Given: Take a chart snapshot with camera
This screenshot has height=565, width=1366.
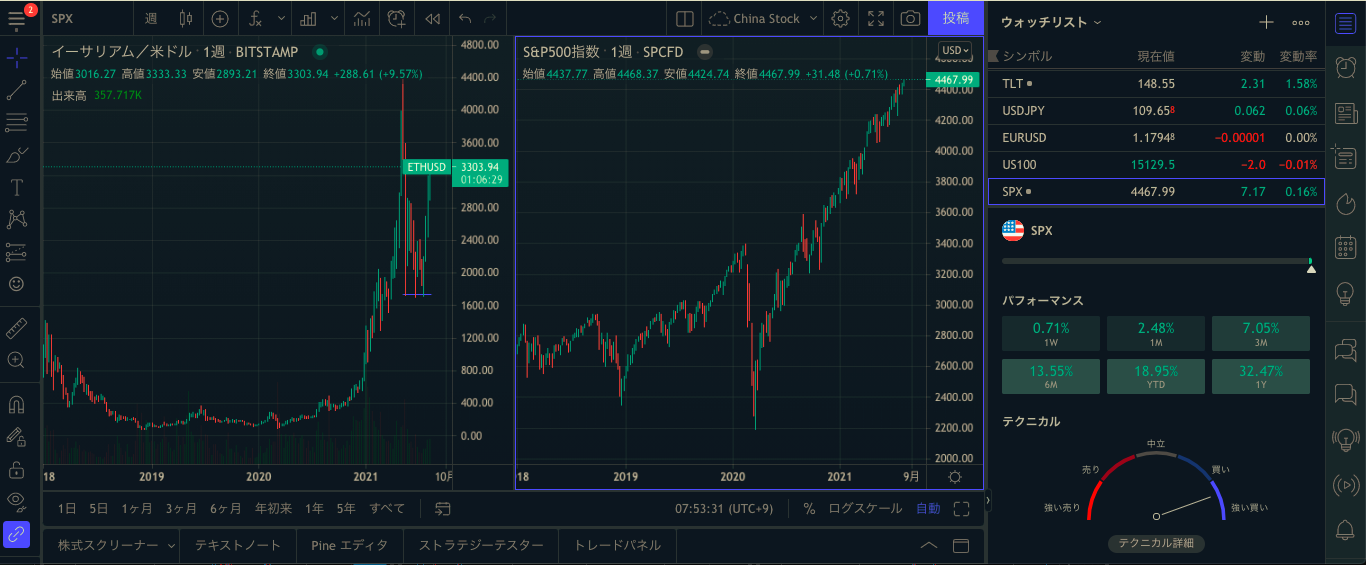Looking at the screenshot, I should pyautogui.click(x=910, y=18).
